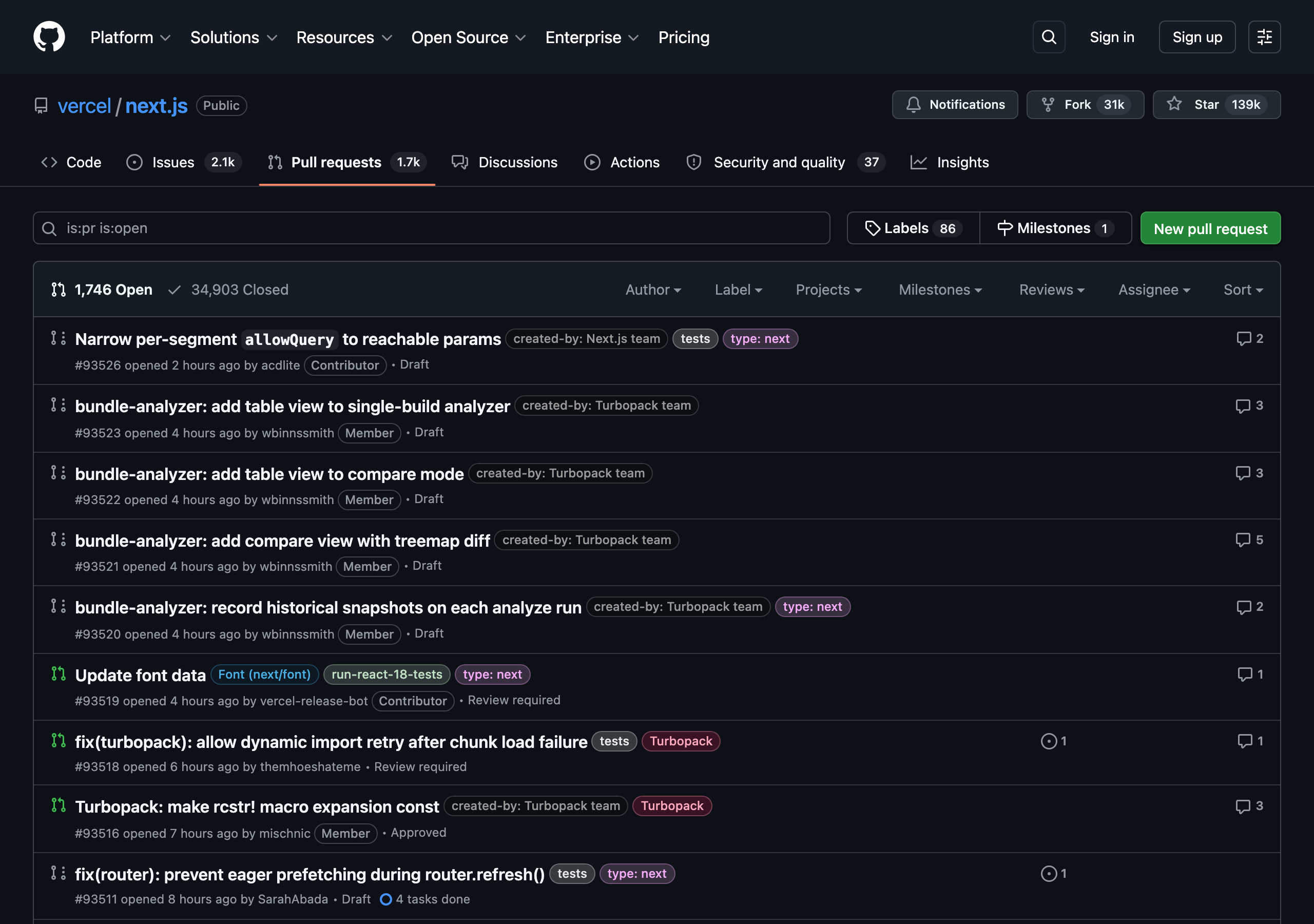Open the Milestones button next to Labels
1314x924 pixels.
1055,228
